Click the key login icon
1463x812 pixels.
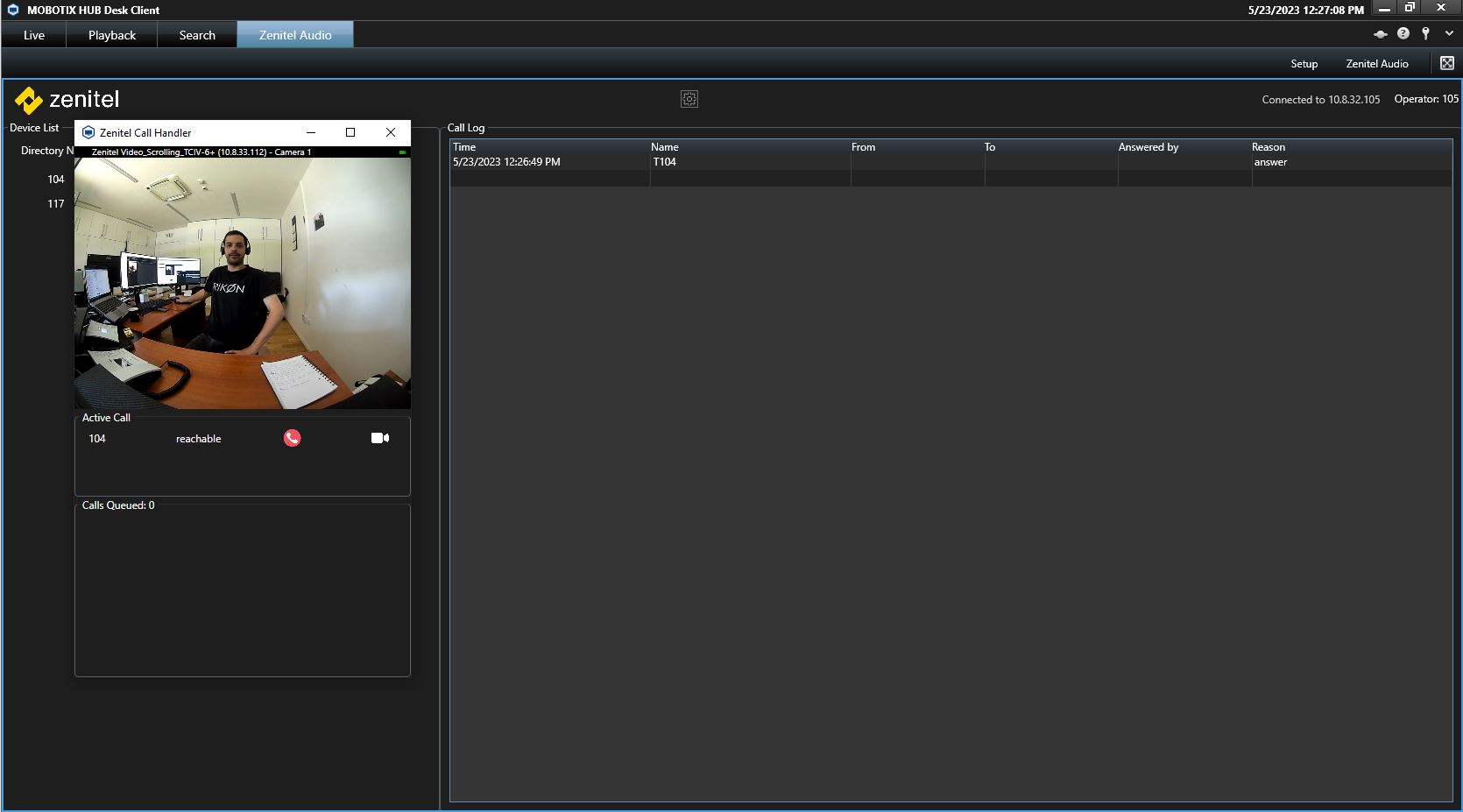click(x=1425, y=33)
